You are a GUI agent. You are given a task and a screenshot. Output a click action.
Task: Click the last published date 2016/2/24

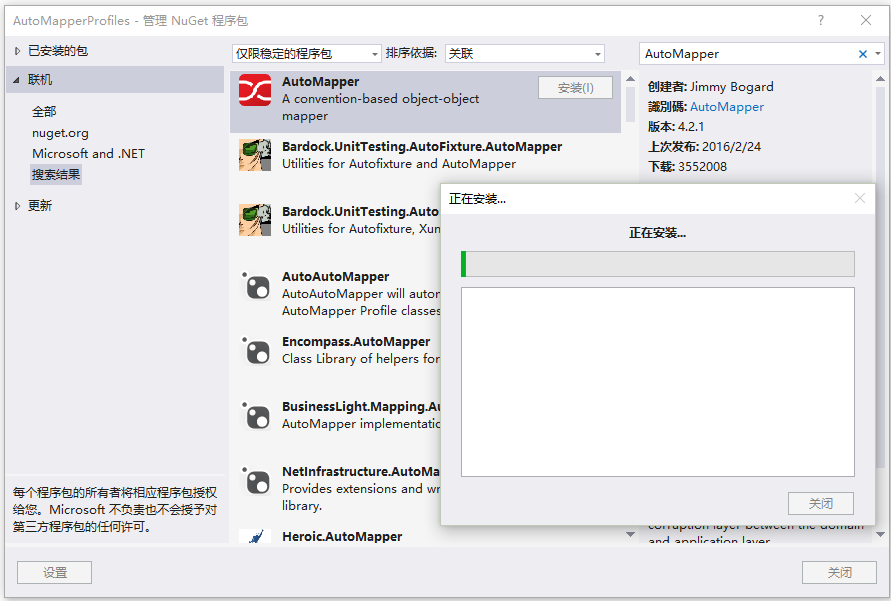tap(731, 147)
